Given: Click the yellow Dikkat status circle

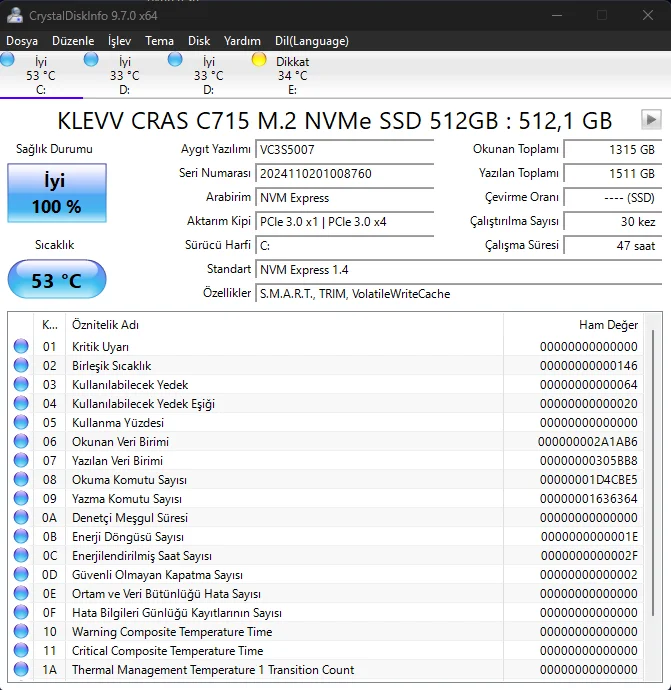Looking at the screenshot, I should 259,59.
